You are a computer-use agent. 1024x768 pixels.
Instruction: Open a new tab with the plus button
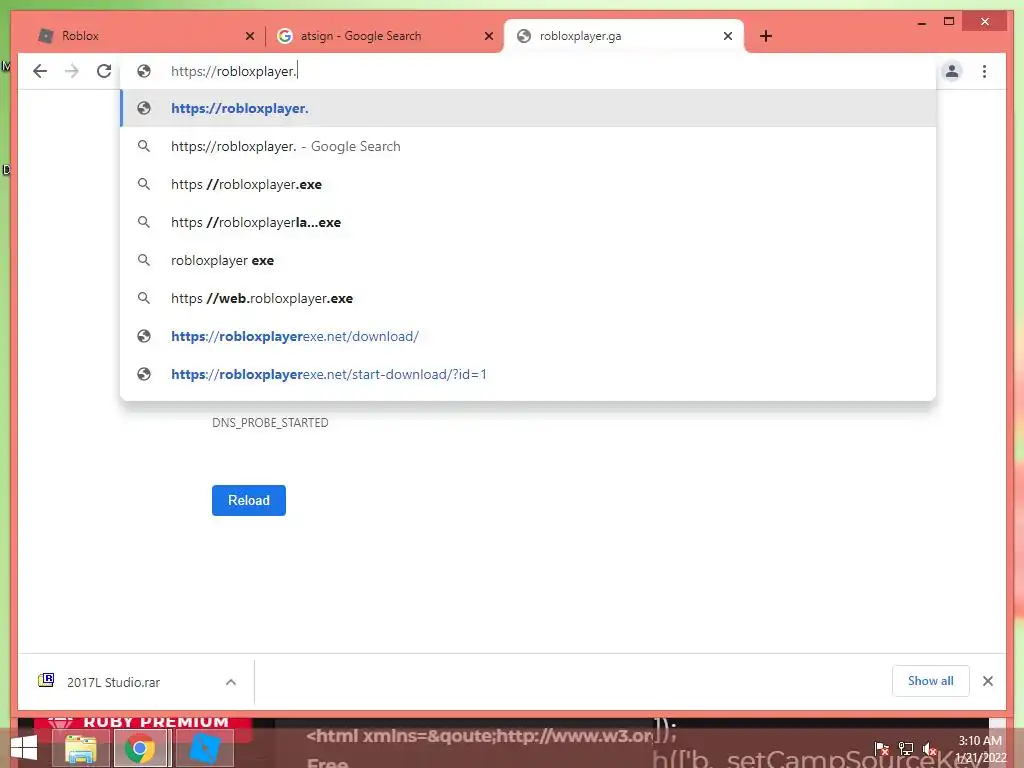766,36
